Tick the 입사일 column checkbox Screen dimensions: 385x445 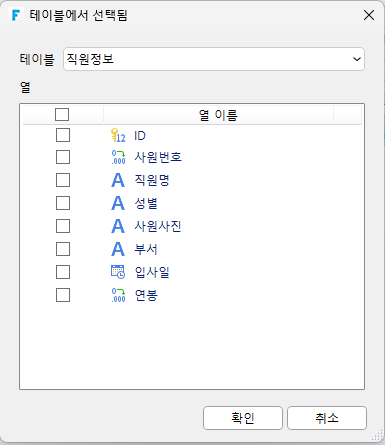tap(63, 272)
